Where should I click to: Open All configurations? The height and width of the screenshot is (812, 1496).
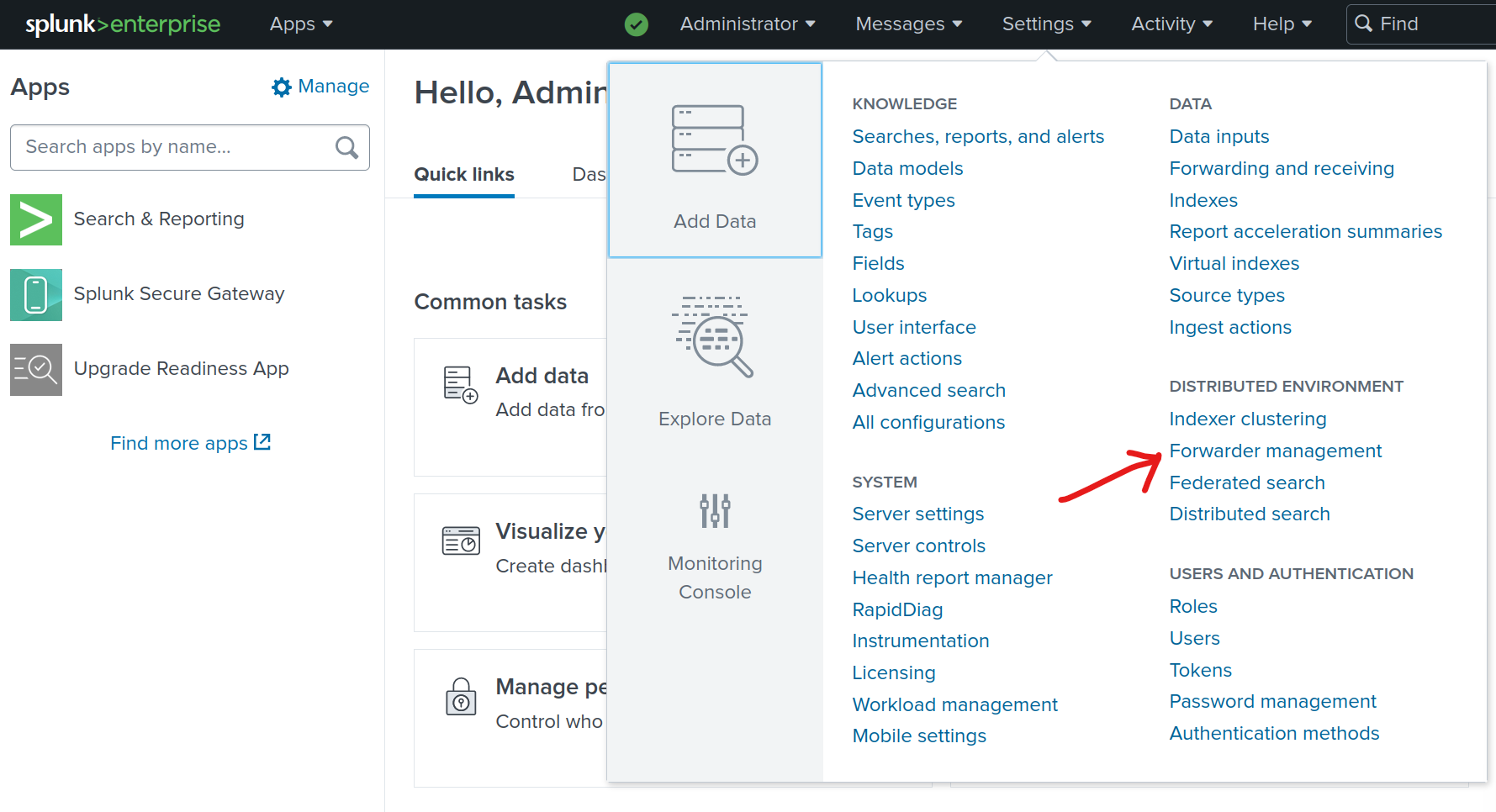point(928,423)
